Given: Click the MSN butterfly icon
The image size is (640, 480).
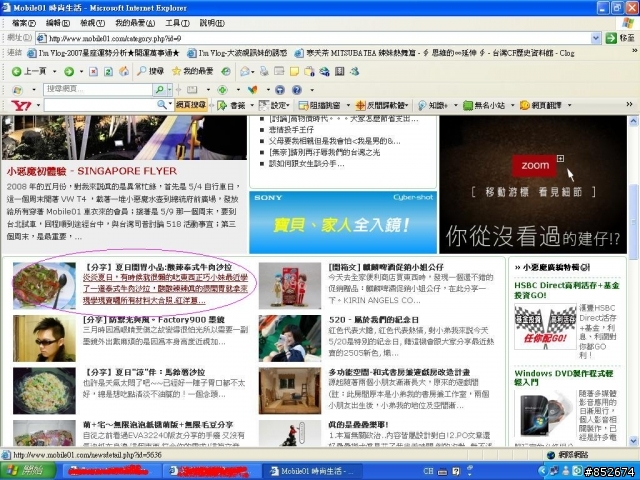Looking at the screenshot, I should click(x=253, y=89).
